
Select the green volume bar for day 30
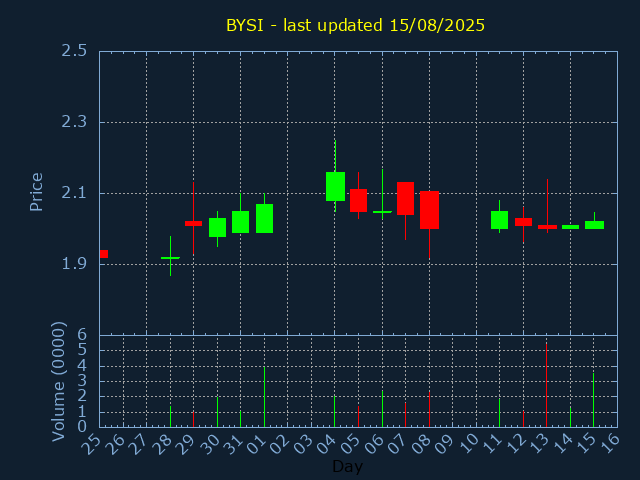[x=218, y=412]
